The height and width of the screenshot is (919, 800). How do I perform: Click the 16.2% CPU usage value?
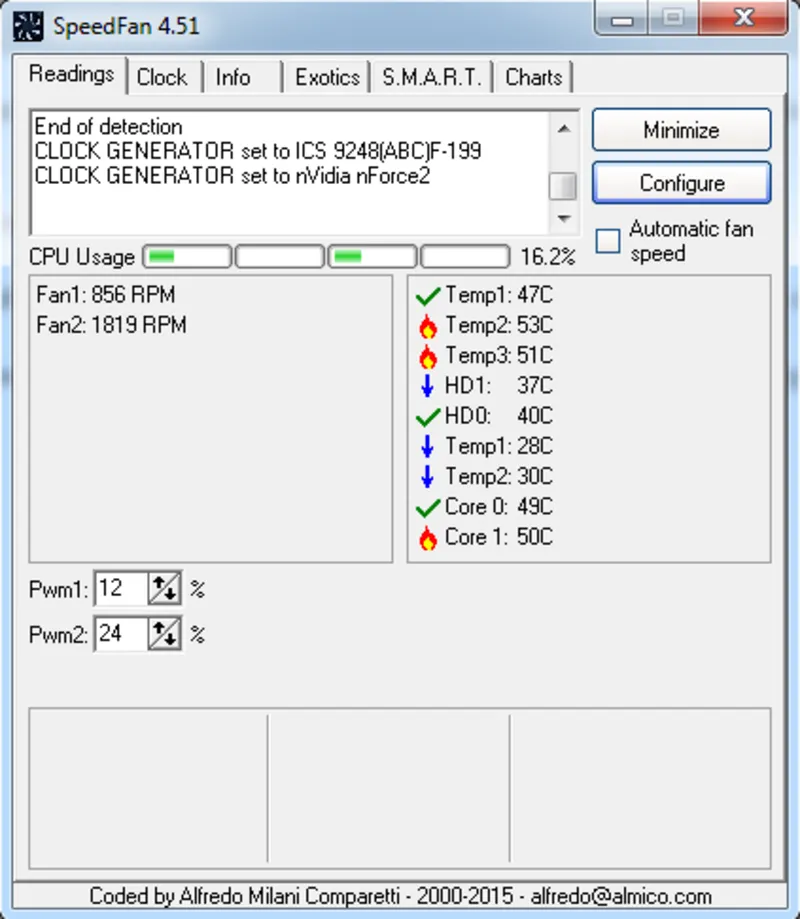click(x=548, y=257)
